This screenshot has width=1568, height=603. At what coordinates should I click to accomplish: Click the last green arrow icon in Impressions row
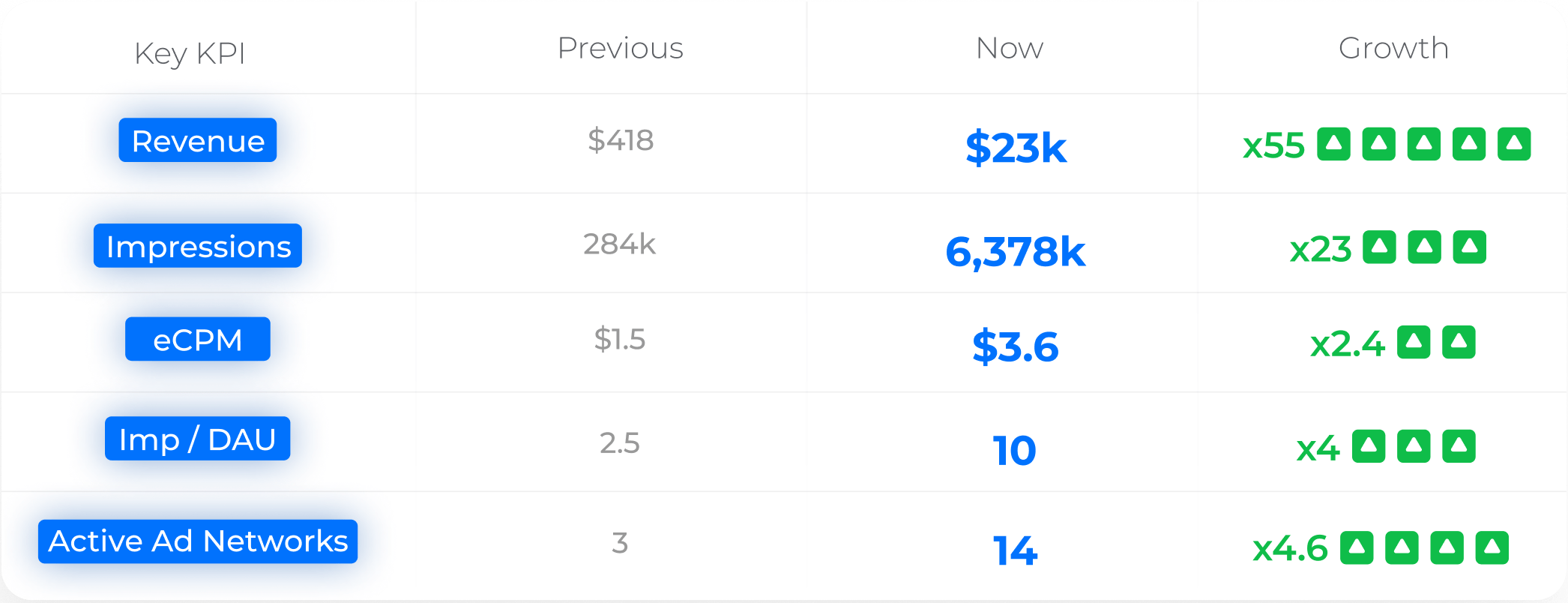coord(1470,247)
